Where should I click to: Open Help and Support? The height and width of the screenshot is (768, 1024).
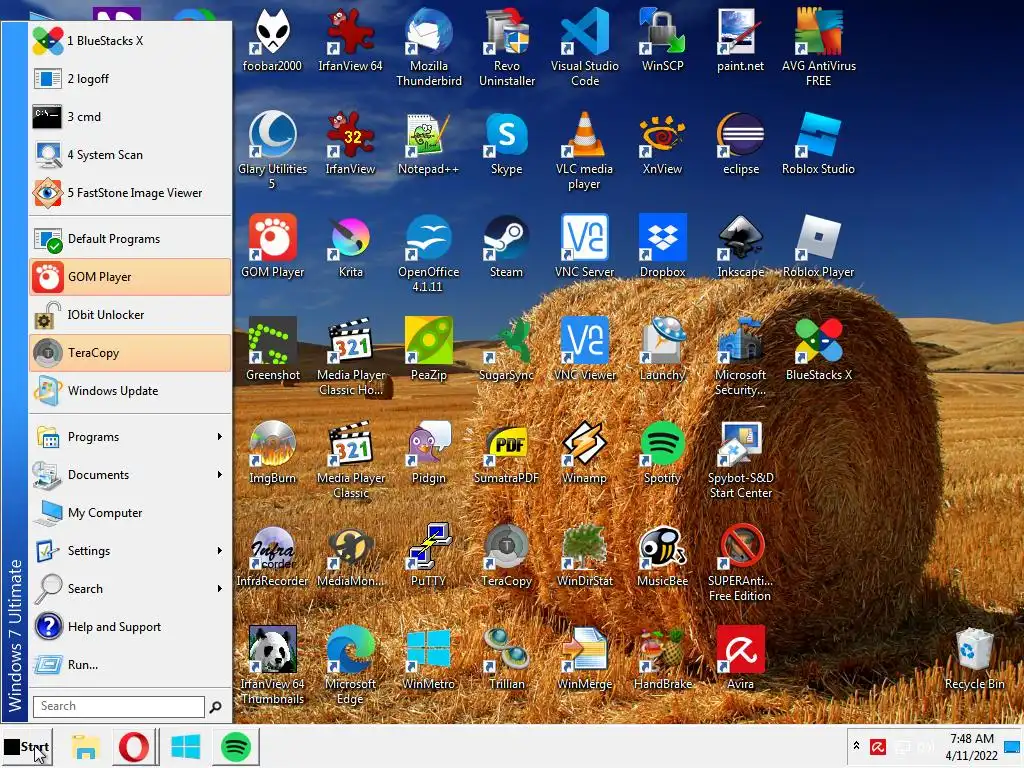[x=131, y=627]
